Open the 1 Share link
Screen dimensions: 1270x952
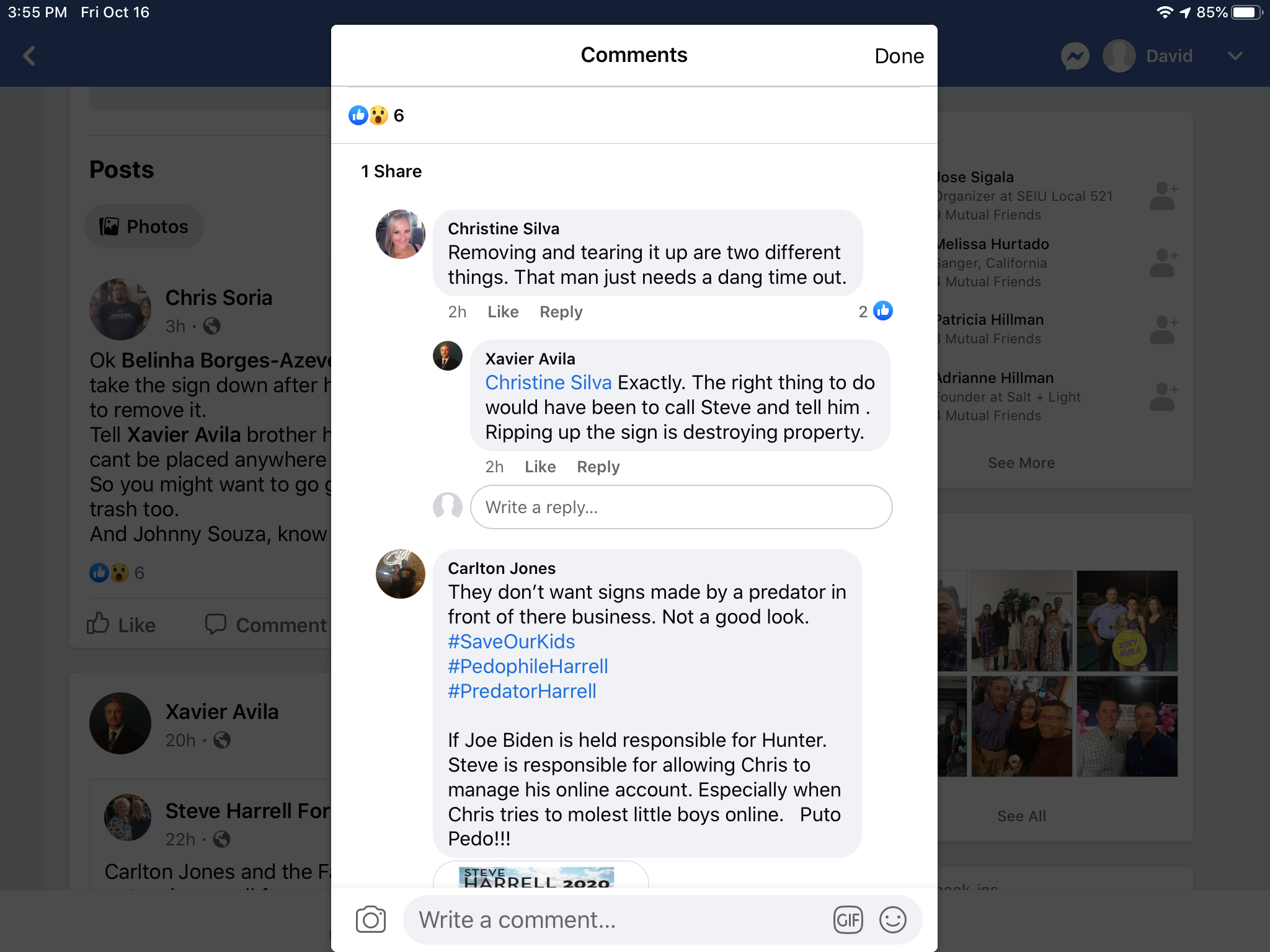(391, 171)
